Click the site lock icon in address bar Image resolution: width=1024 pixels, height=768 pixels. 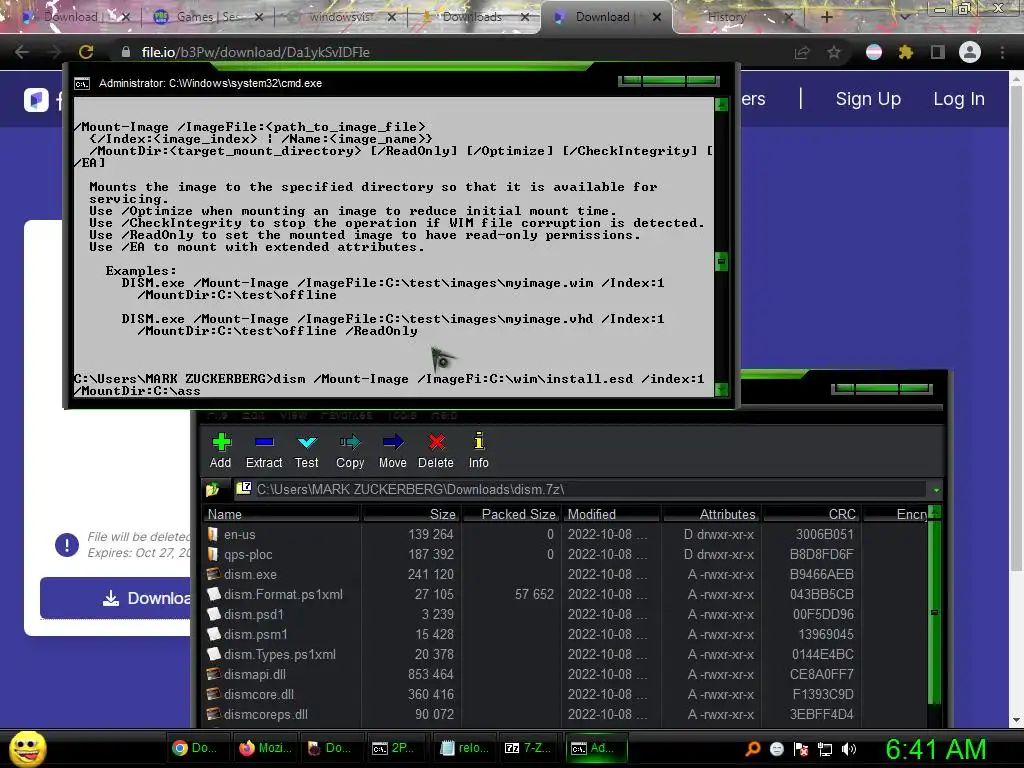127,52
